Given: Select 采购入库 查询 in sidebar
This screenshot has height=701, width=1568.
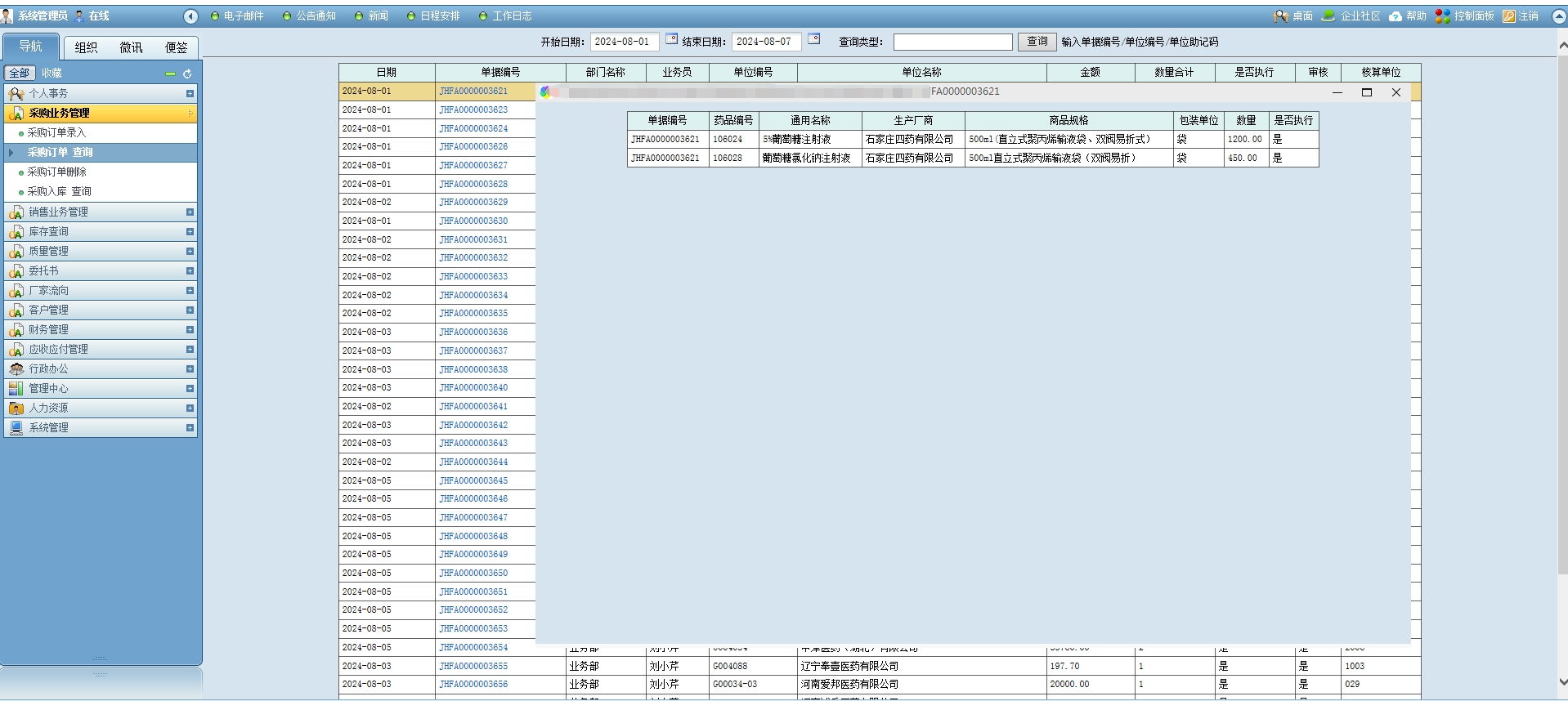Looking at the screenshot, I should 59,192.
